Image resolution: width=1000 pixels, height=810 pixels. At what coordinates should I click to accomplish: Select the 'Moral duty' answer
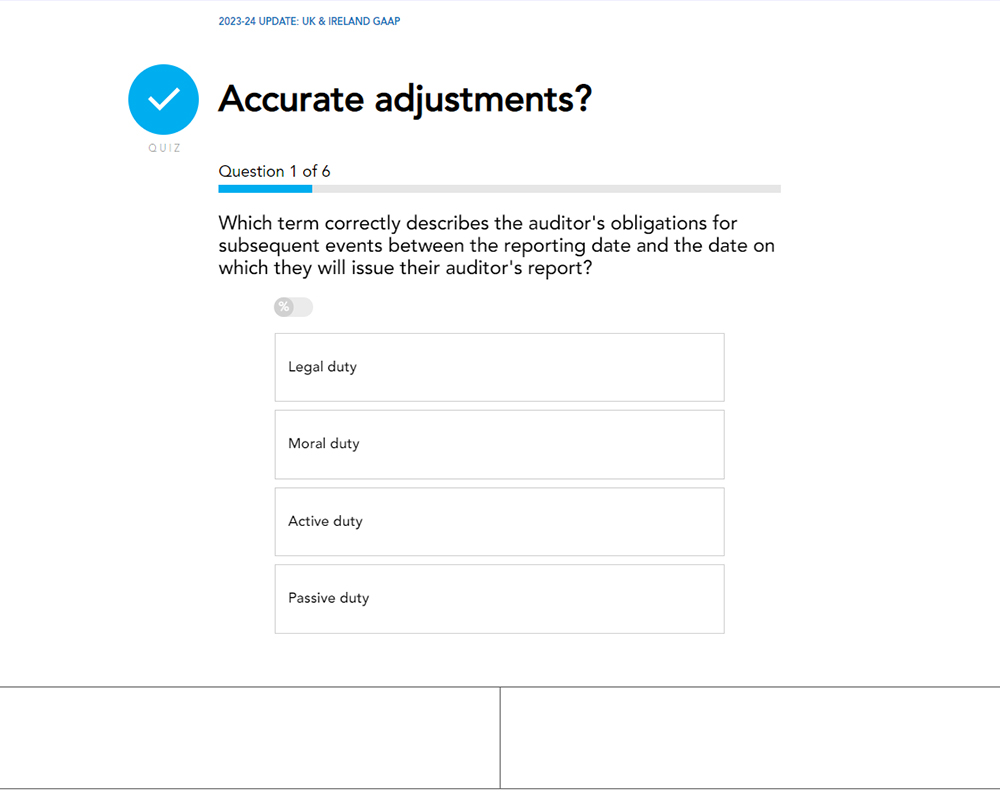point(499,445)
